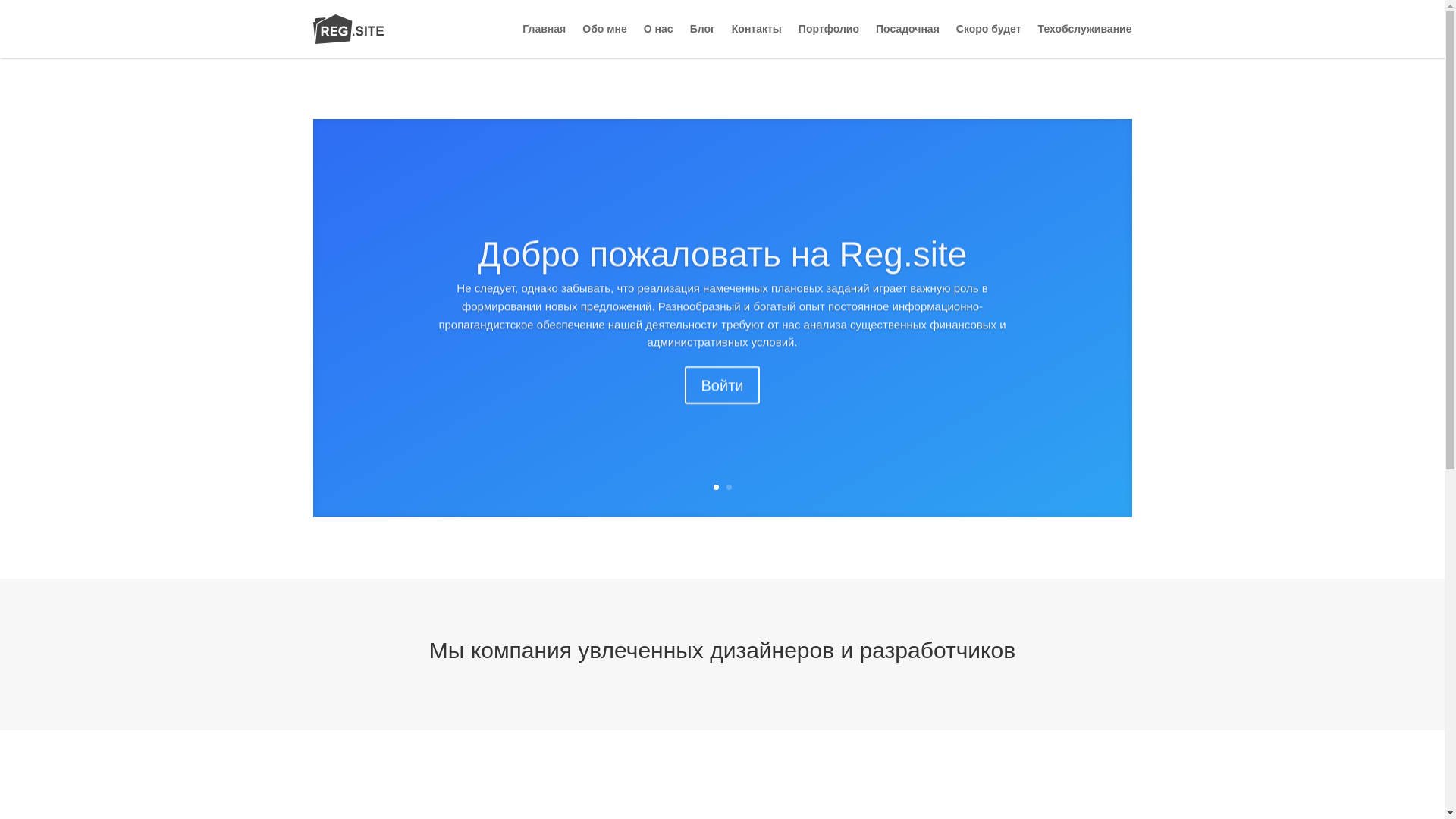1456x819 pixels.
Task: Click the slide paragraph starting Не следует
Action: [722, 315]
